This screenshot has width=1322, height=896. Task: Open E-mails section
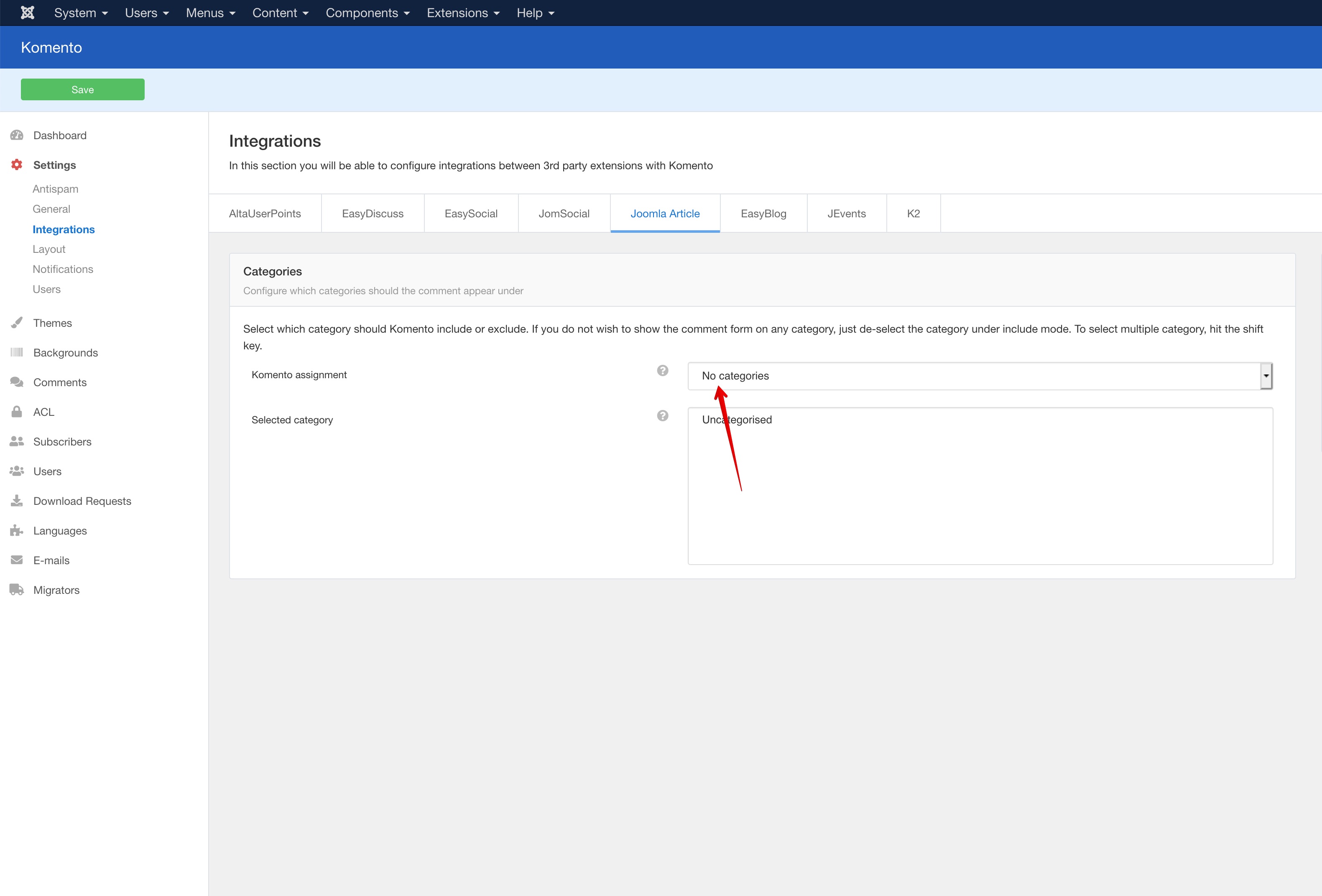point(51,560)
